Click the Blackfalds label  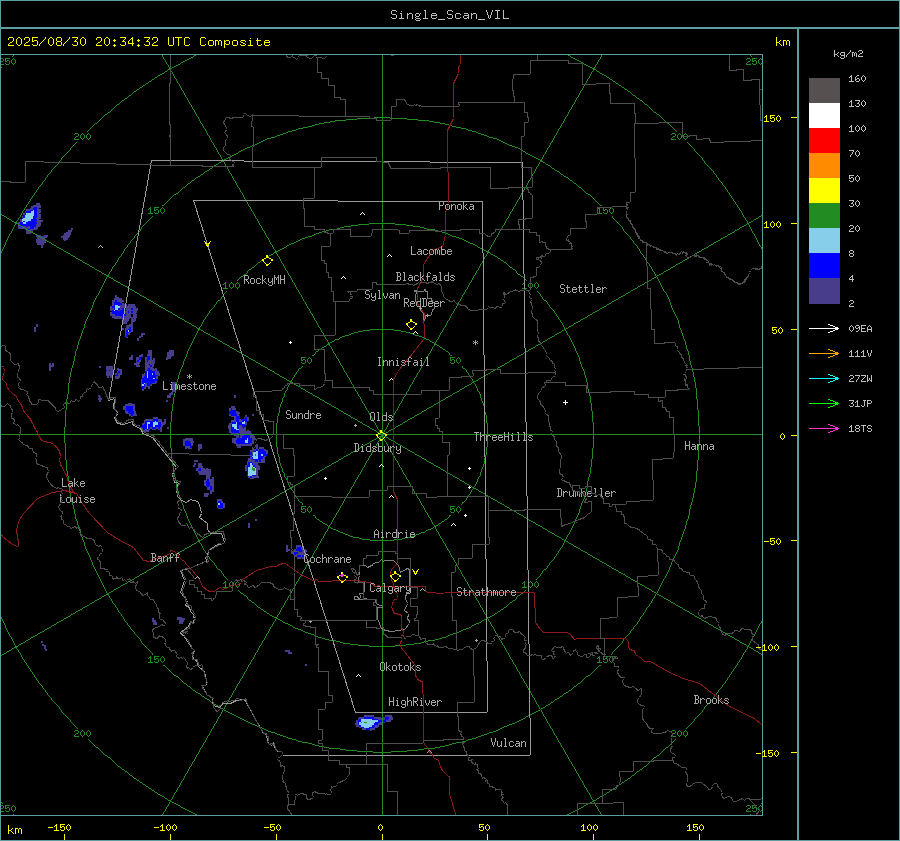click(x=425, y=277)
